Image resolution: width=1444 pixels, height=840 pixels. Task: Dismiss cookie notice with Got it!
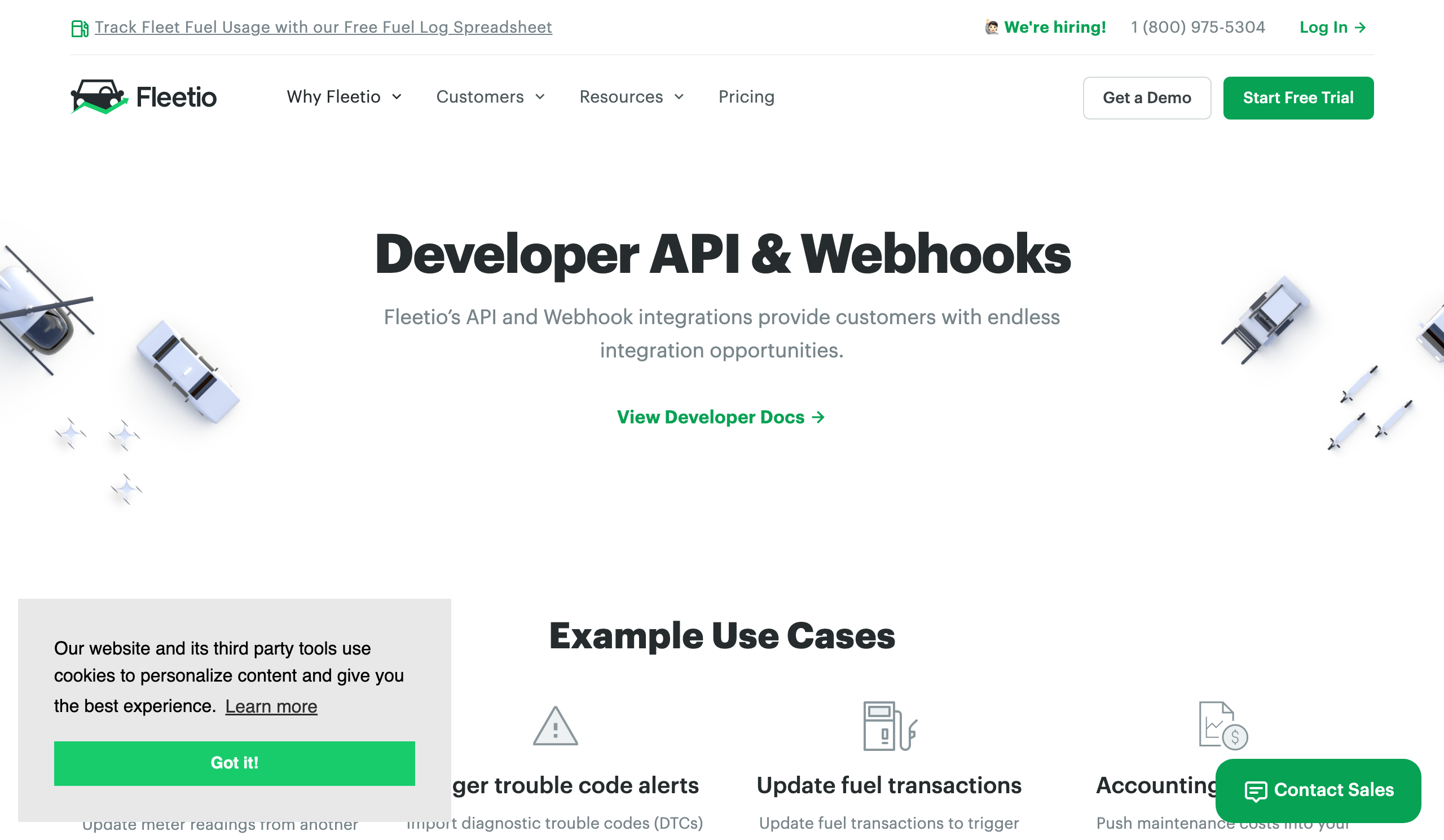234,763
